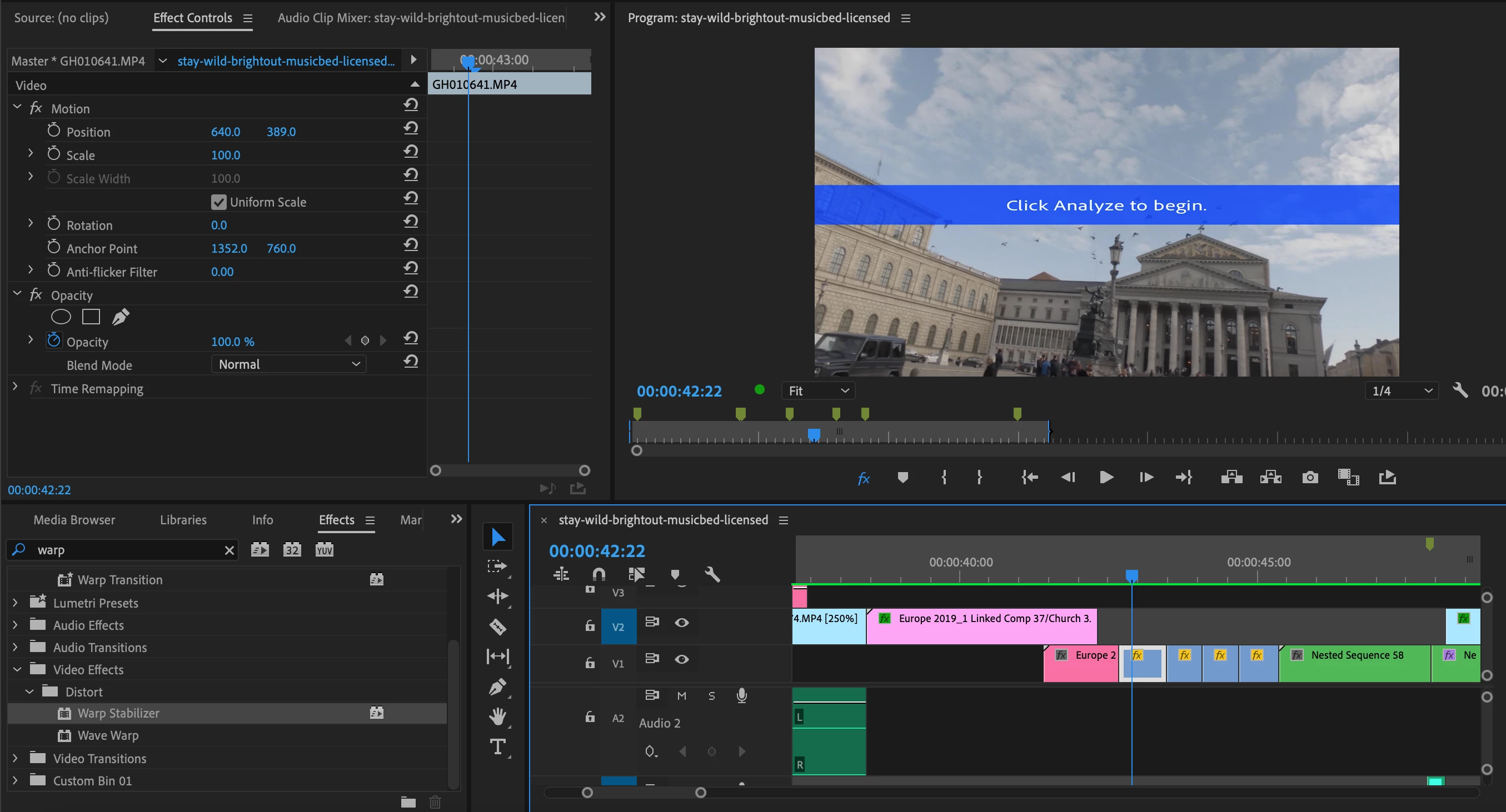
Task: Select the Type tool
Action: pos(497,746)
